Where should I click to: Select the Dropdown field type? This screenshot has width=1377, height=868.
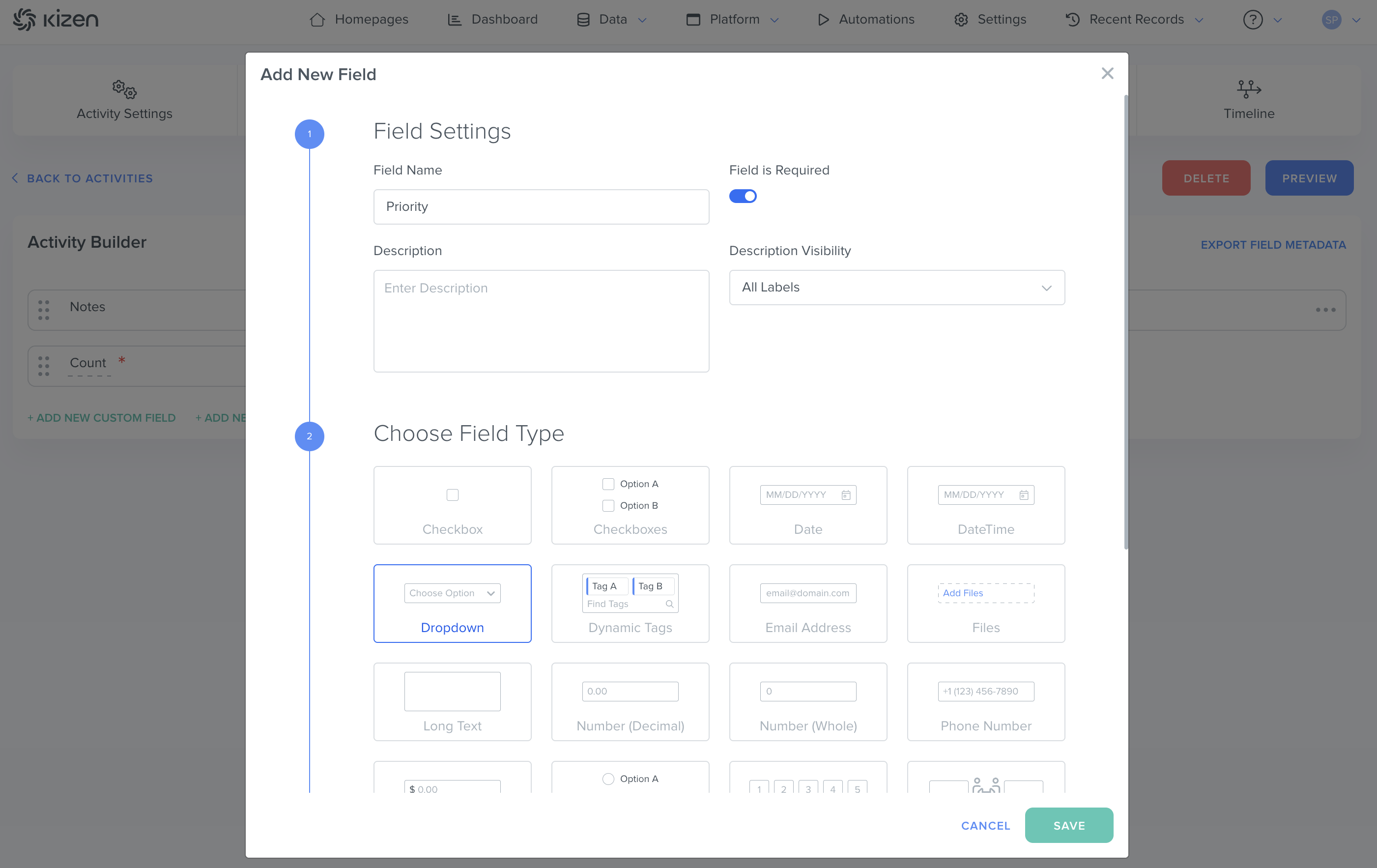[x=452, y=603]
